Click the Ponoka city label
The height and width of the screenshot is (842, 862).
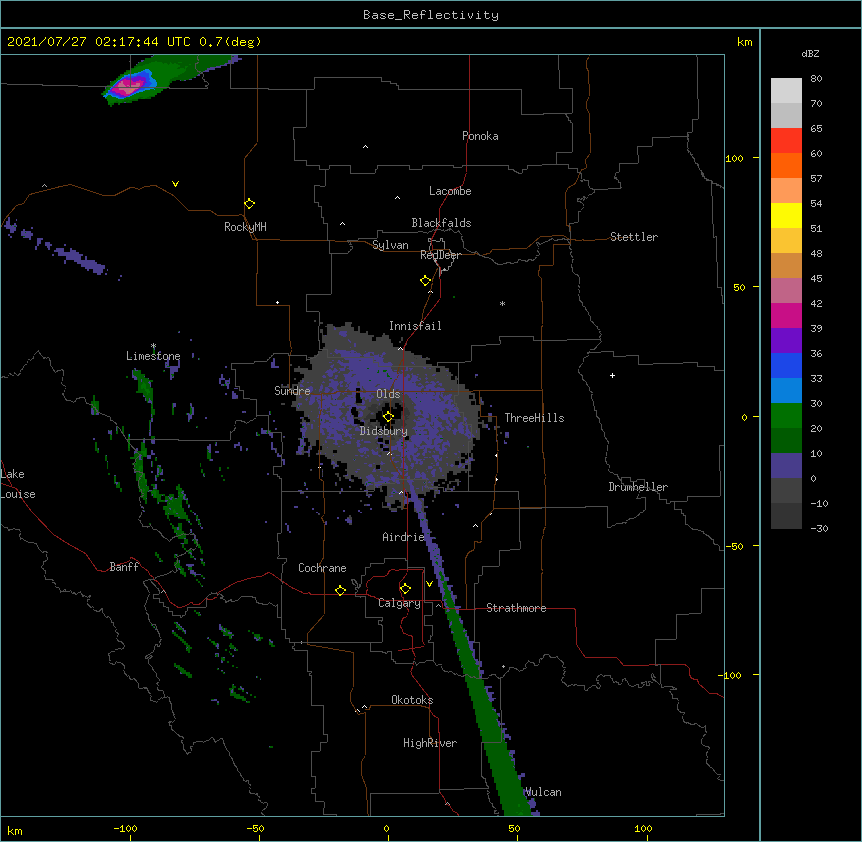click(x=480, y=136)
